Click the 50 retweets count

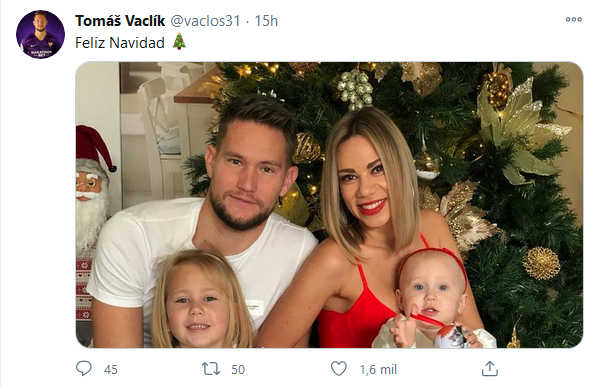pyautogui.click(x=238, y=369)
